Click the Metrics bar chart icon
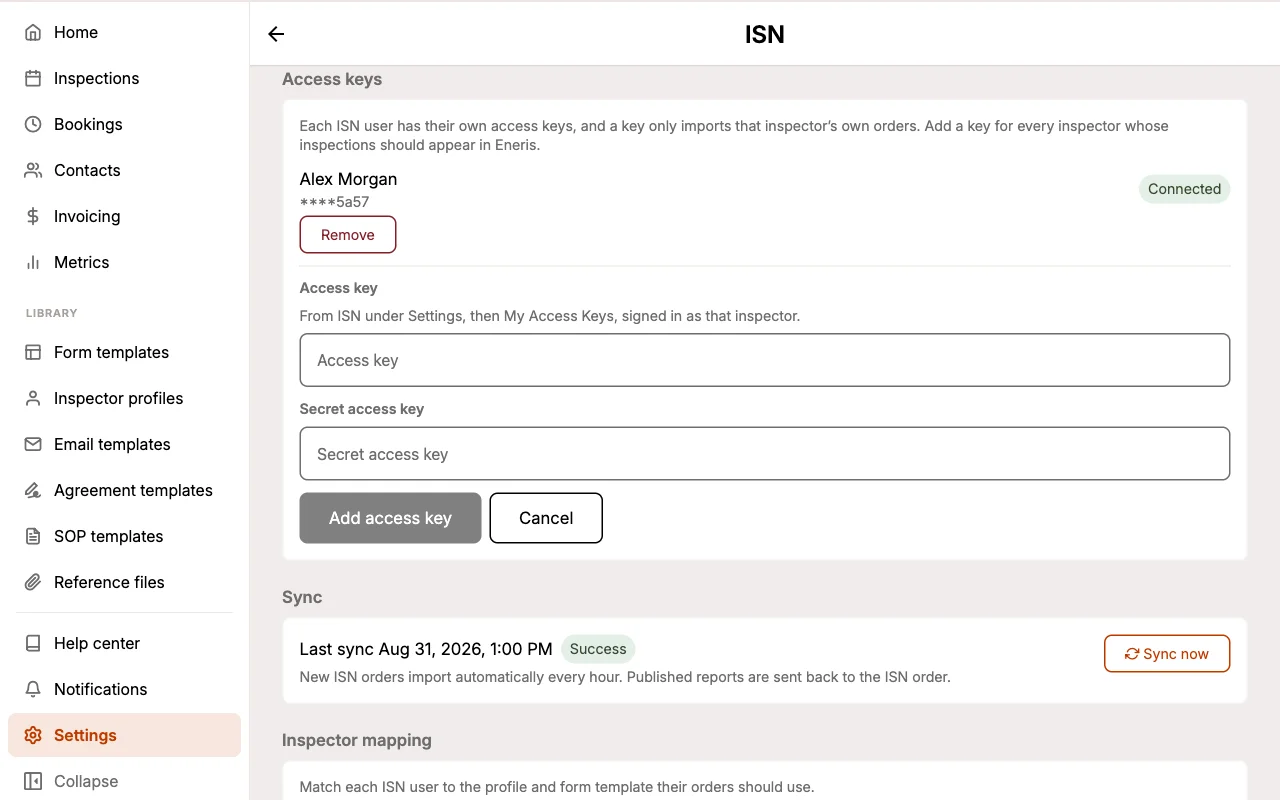Image resolution: width=1280 pixels, height=800 pixels. (x=33, y=262)
